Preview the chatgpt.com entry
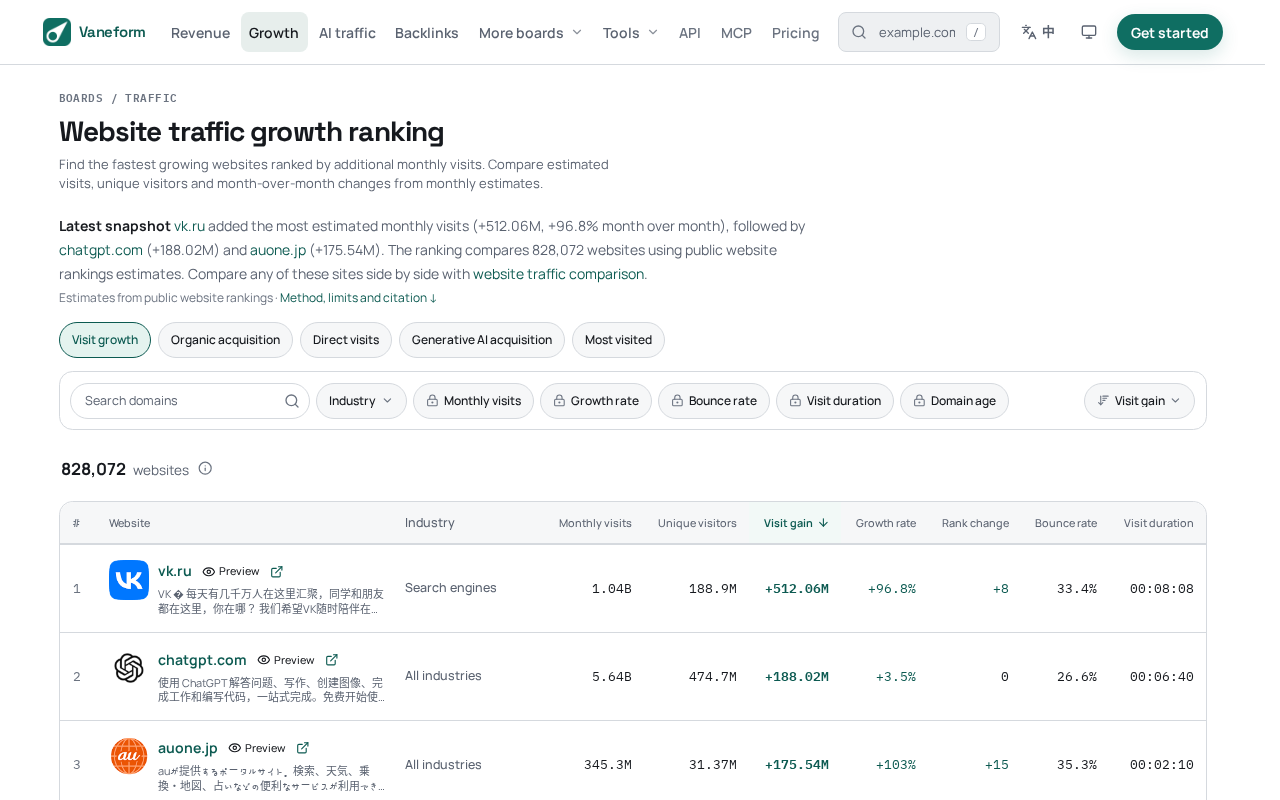Viewport: 1280px width, 800px height. 286,660
